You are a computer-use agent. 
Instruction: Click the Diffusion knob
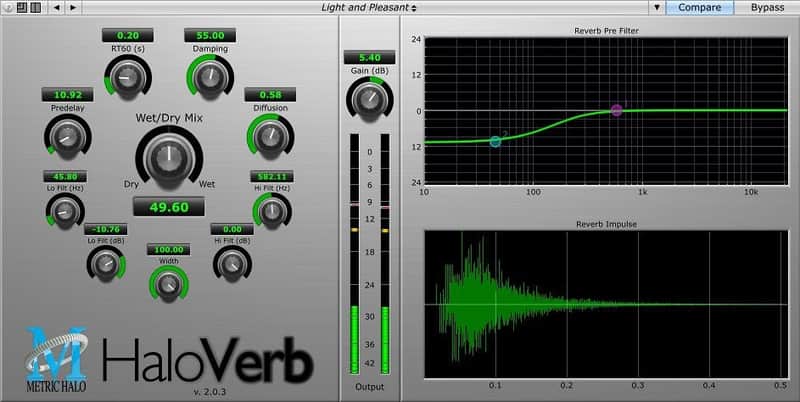270,136
